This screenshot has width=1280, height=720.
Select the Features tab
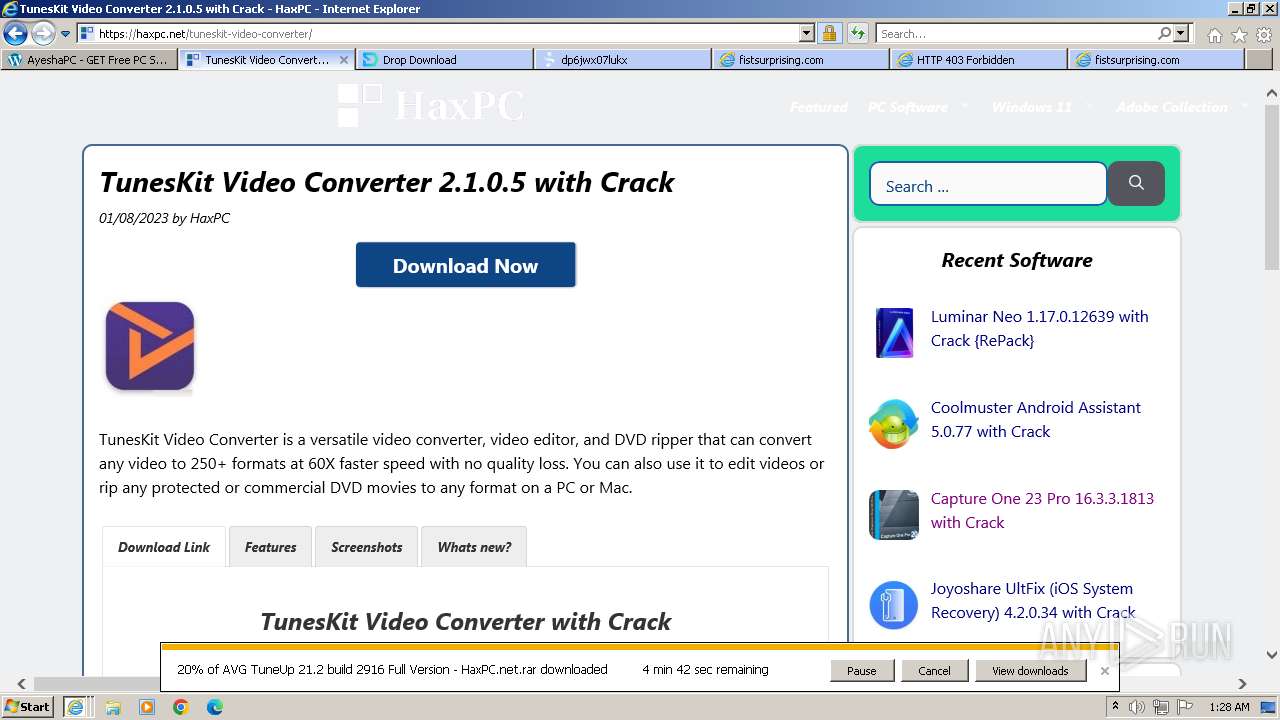pos(270,547)
